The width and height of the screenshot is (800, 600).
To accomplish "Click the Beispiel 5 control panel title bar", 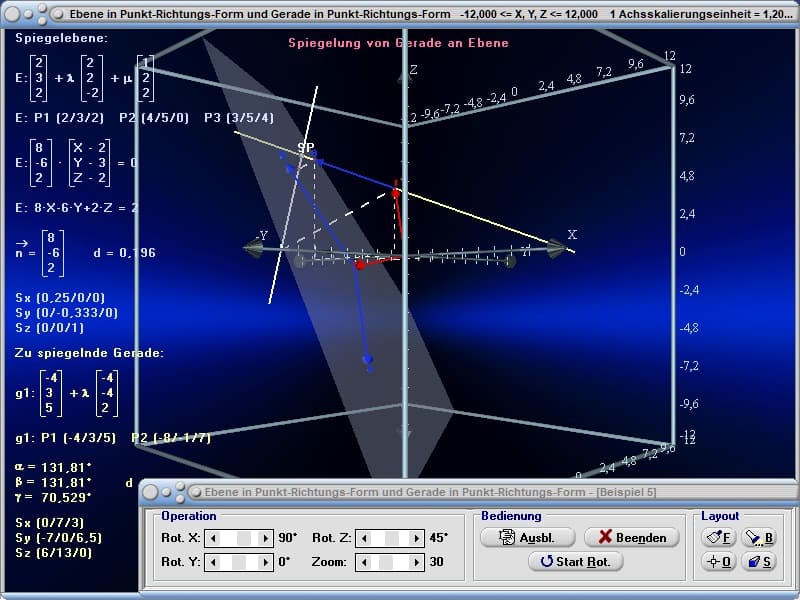I will pyautogui.click(x=430, y=492).
